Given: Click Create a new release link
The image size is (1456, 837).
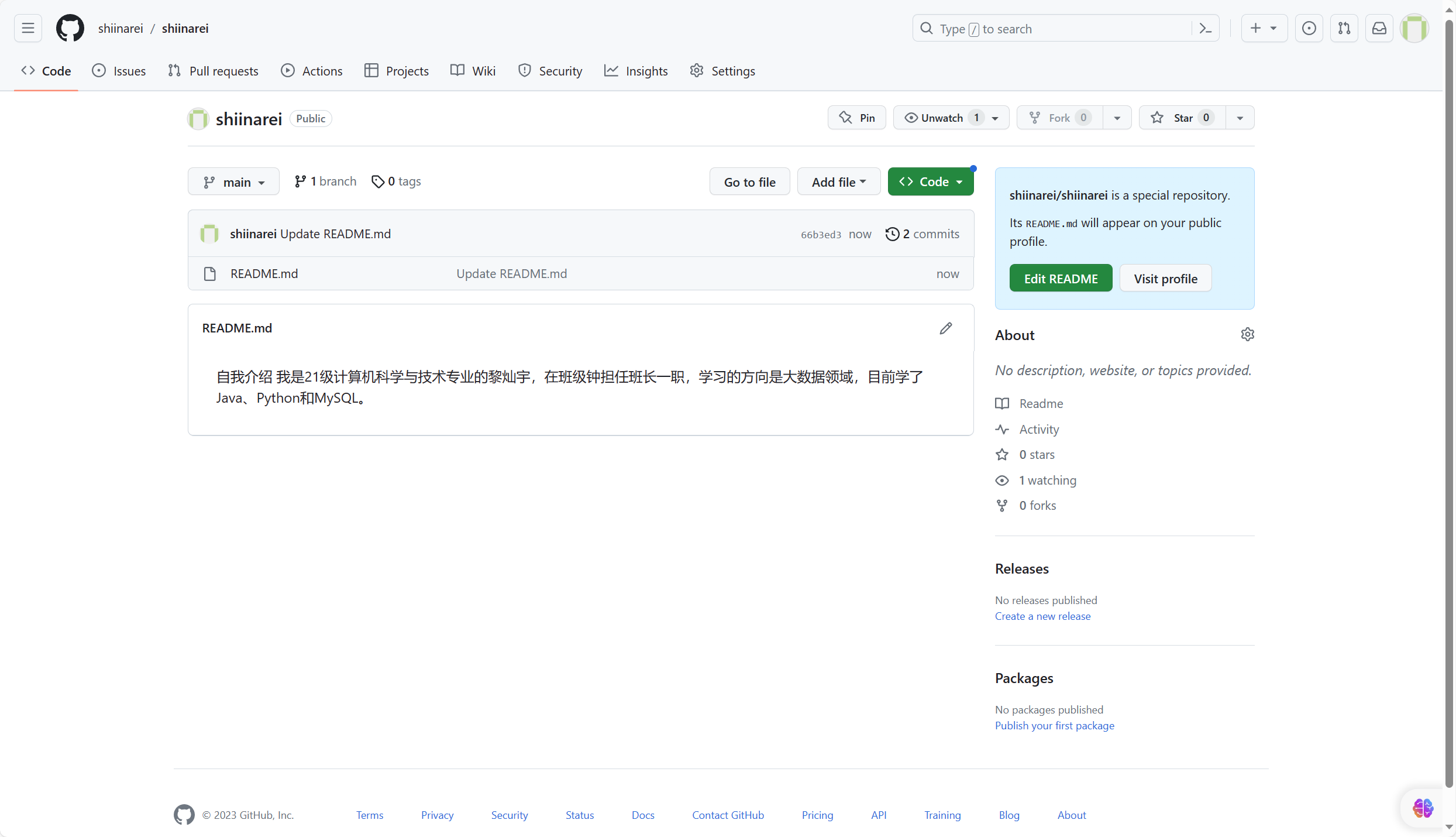Looking at the screenshot, I should click(x=1042, y=616).
